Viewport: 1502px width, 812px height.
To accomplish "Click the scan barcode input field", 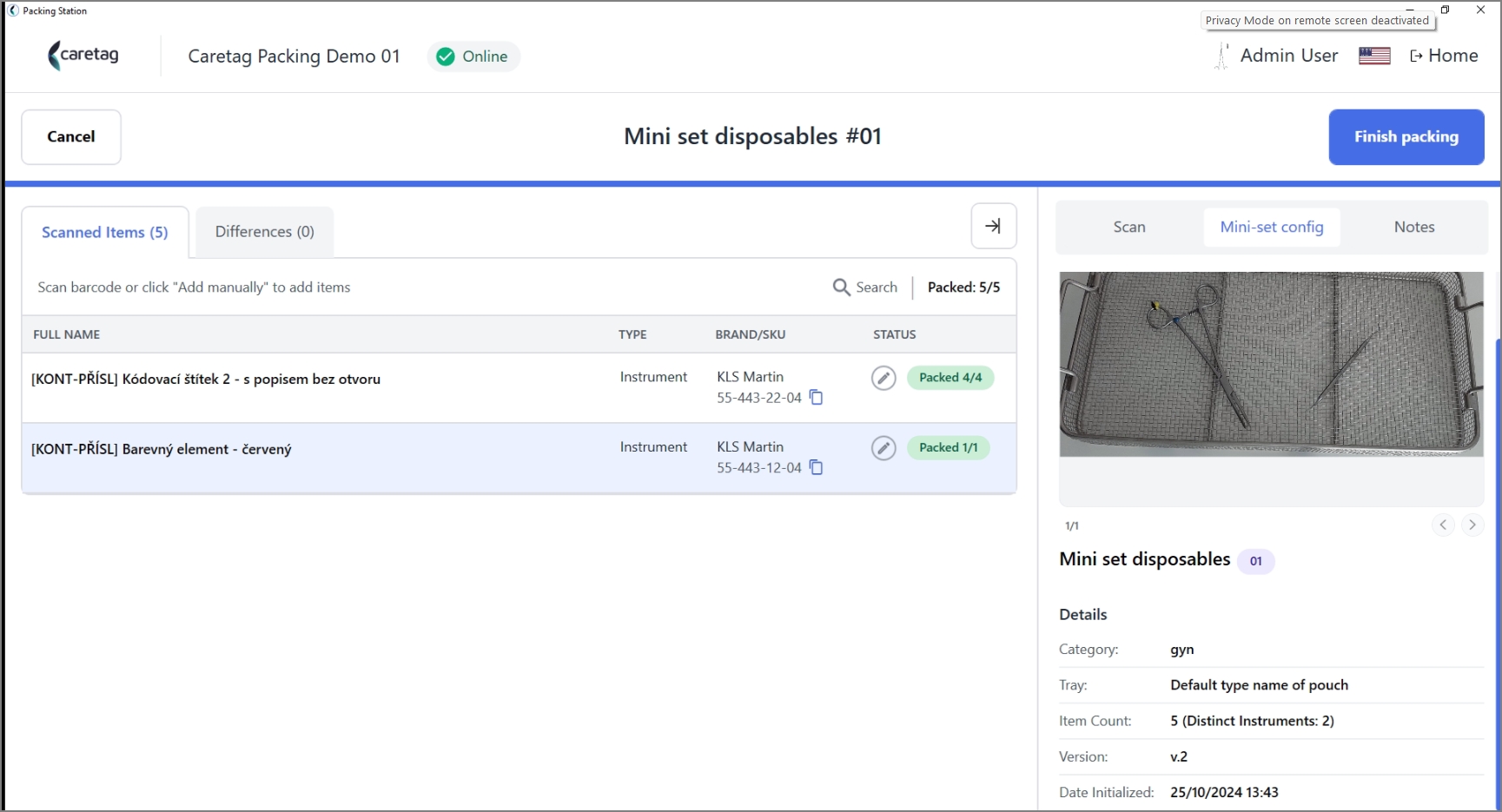I will pyautogui.click(x=426, y=287).
